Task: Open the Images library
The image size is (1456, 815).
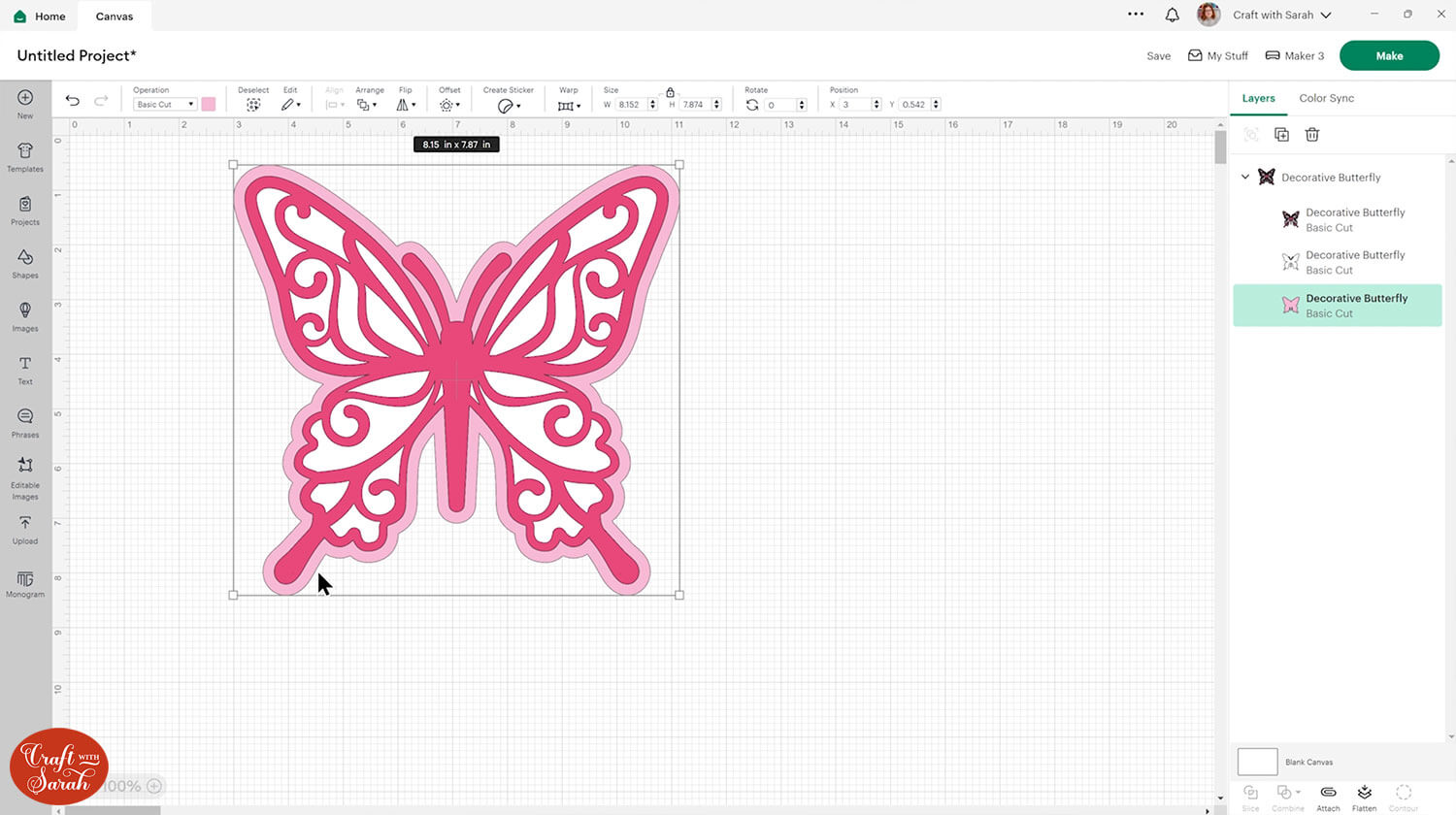Action: (x=25, y=315)
